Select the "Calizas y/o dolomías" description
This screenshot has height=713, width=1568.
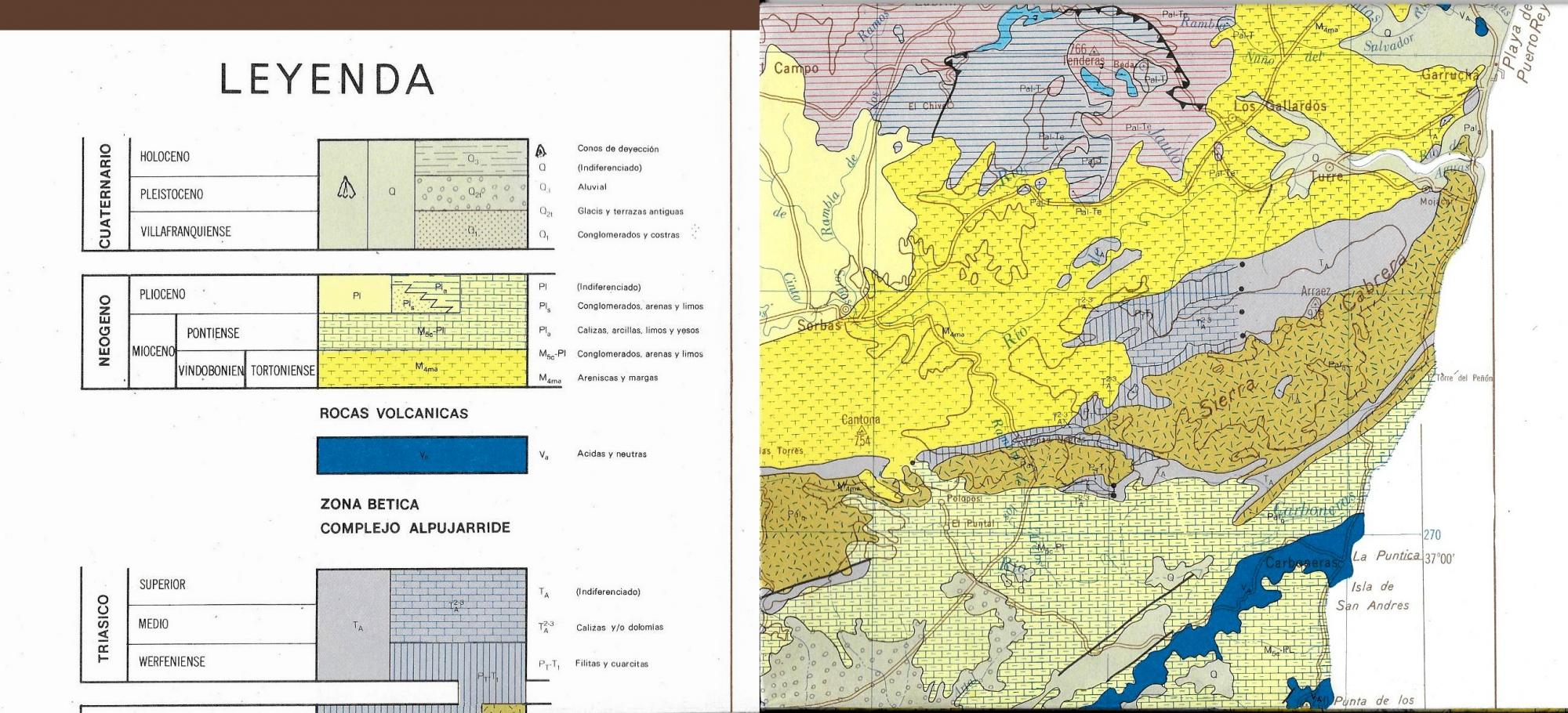click(619, 628)
